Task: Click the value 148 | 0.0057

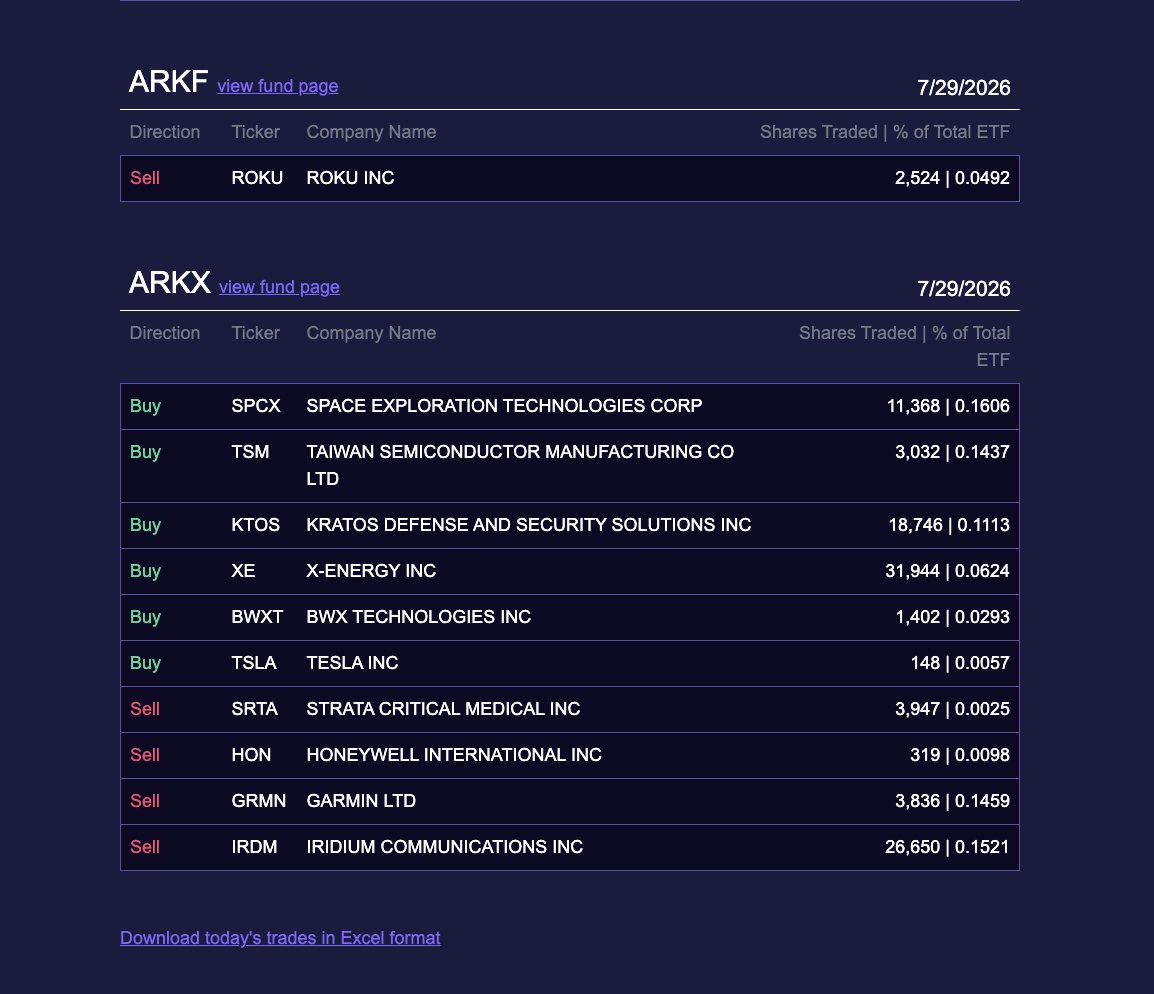Action: click(960, 663)
